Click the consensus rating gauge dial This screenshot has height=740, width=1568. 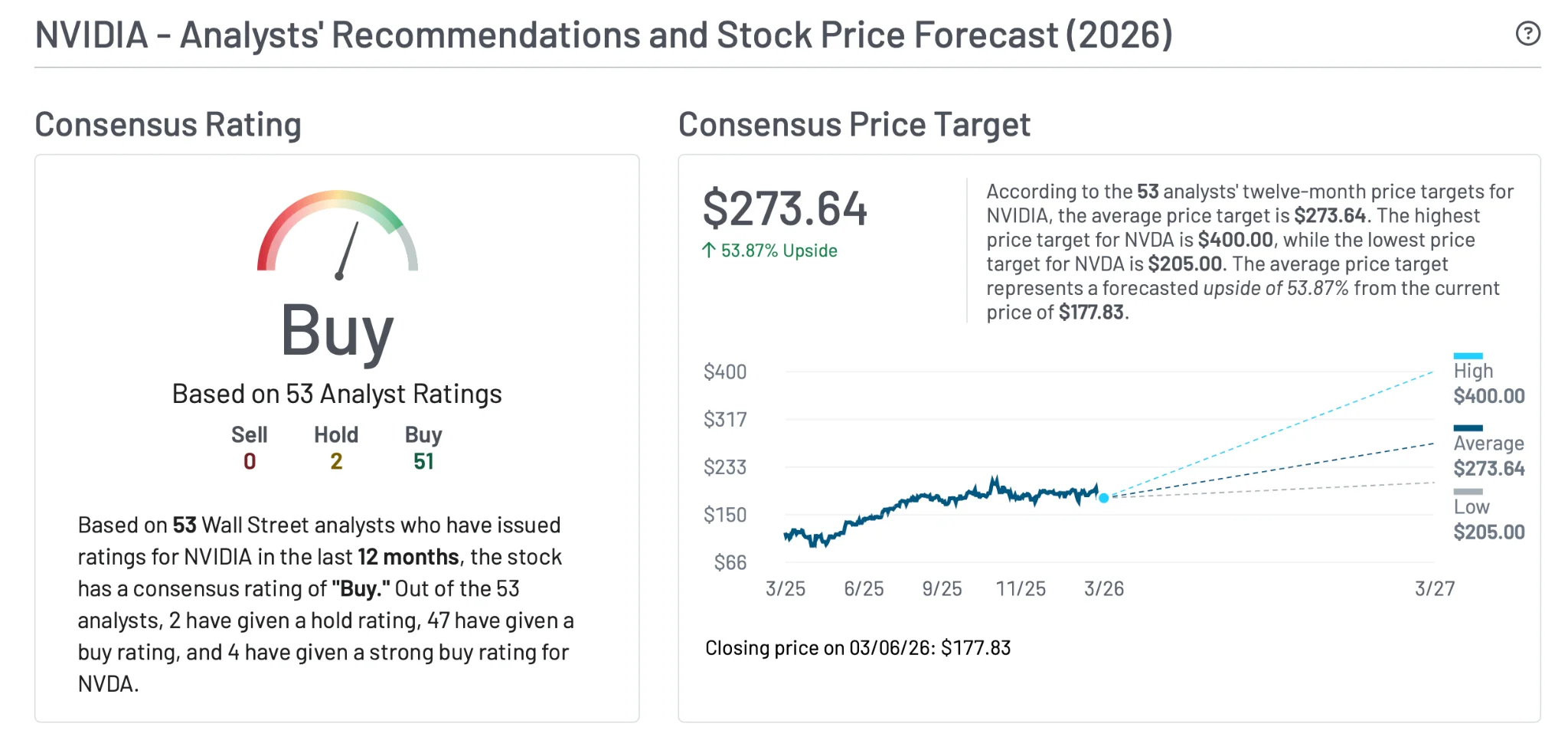pyautogui.click(x=338, y=234)
